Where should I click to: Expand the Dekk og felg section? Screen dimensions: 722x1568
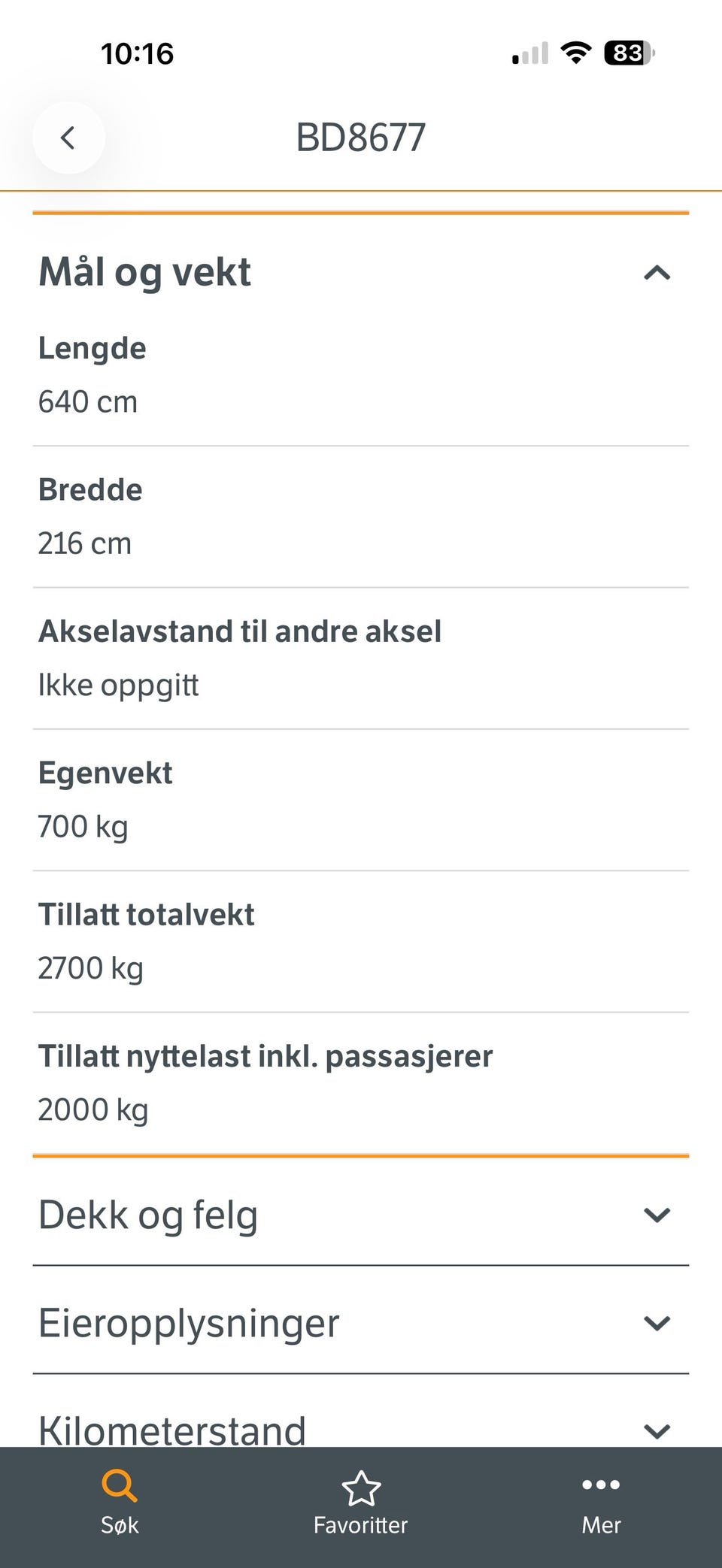pyautogui.click(x=361, y=1214)
